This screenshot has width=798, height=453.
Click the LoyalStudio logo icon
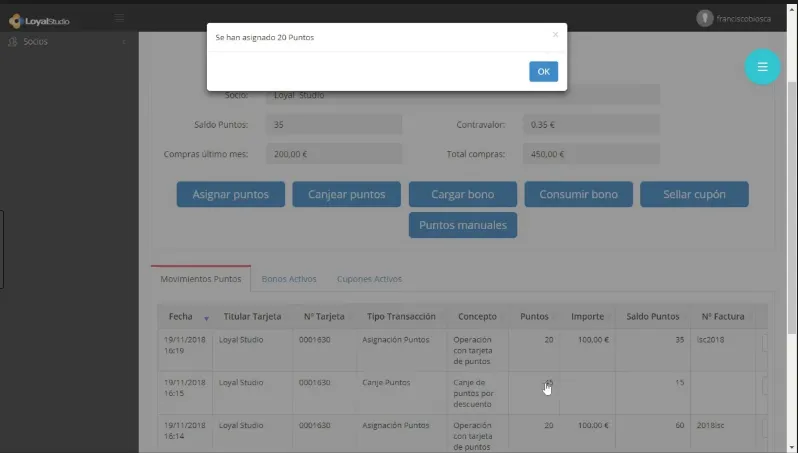(x=16, y=21)
